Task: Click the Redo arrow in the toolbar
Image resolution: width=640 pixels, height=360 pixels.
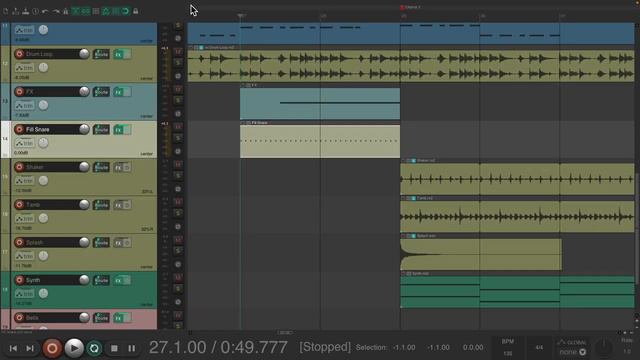Action: click(x=56, y=11)
